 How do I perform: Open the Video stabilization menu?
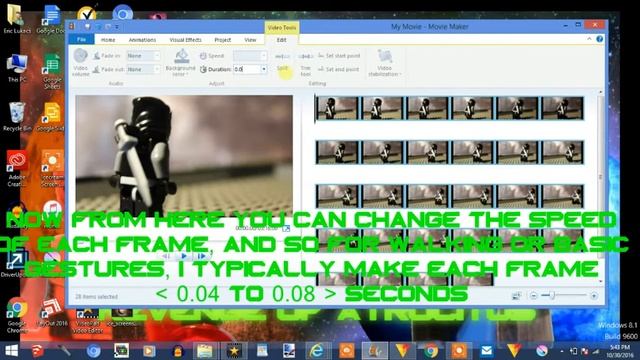pyautogui.click(x=384, y=63)
